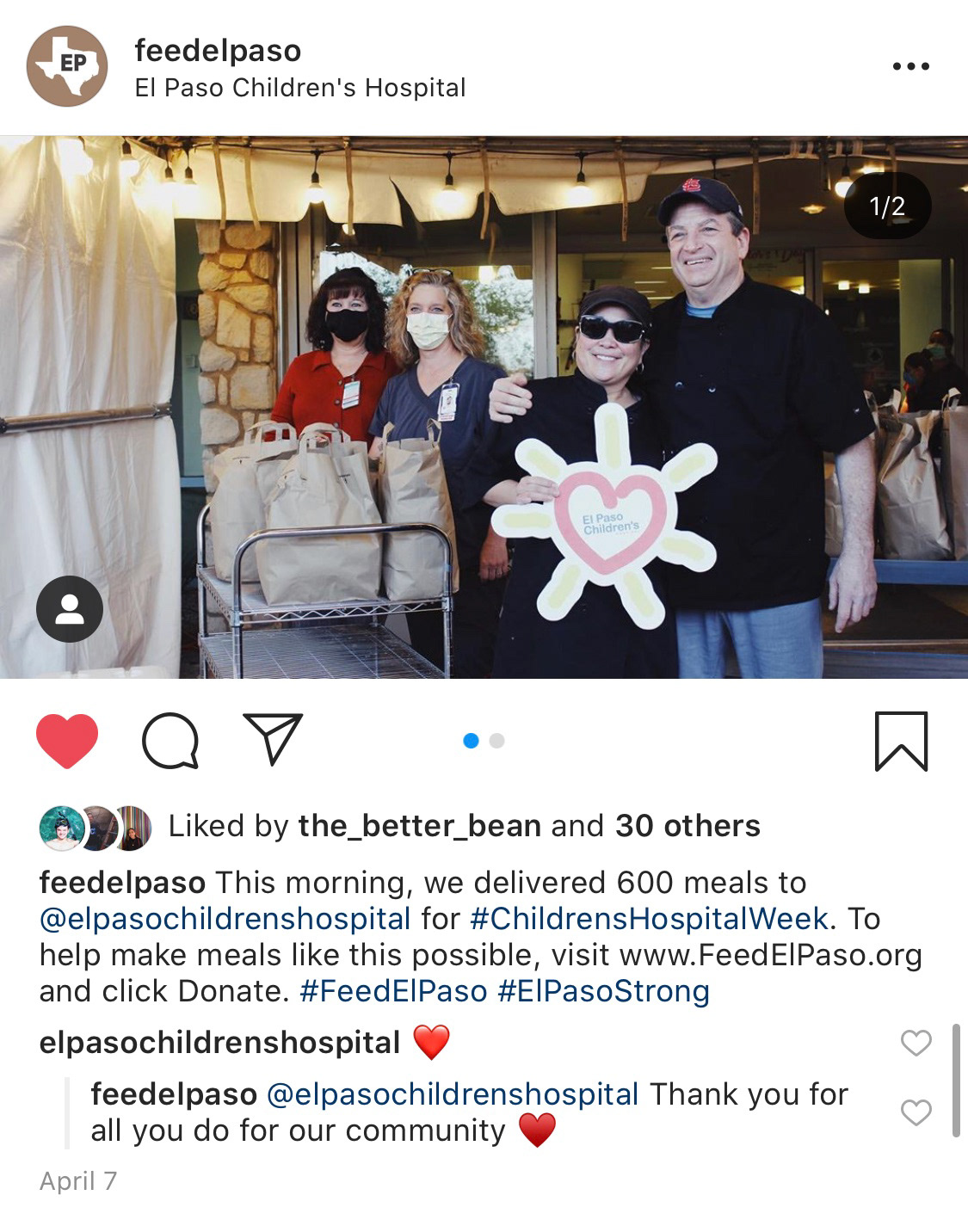Select second carousel page dot
Screen dimensions: 968x1232
[496, 741]
